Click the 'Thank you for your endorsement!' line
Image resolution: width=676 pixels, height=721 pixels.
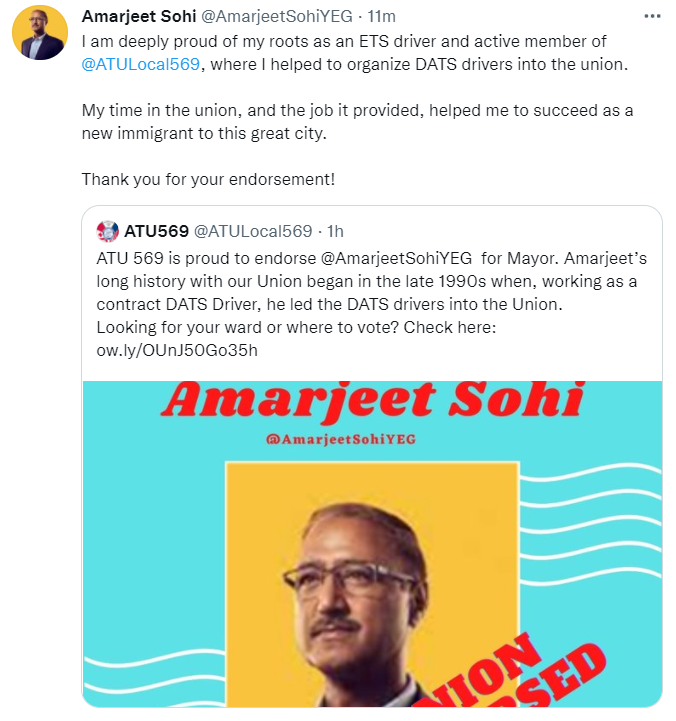[x=208, y=179]
